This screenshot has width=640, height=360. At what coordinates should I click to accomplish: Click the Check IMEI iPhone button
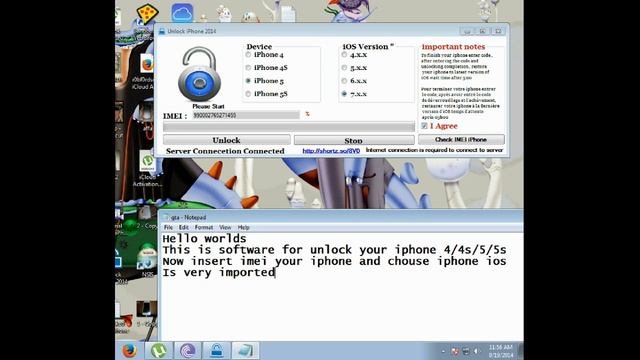tap(461, 140)
